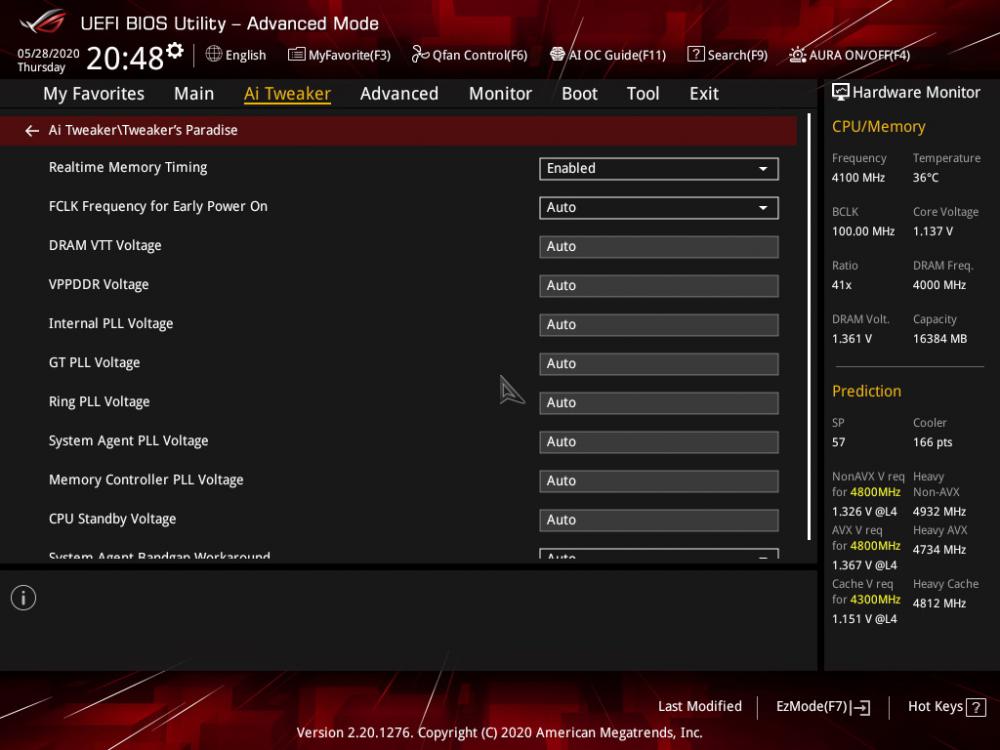
Task: Click System Agent PLL Voltage field
Action: click(x=659, y=442)
